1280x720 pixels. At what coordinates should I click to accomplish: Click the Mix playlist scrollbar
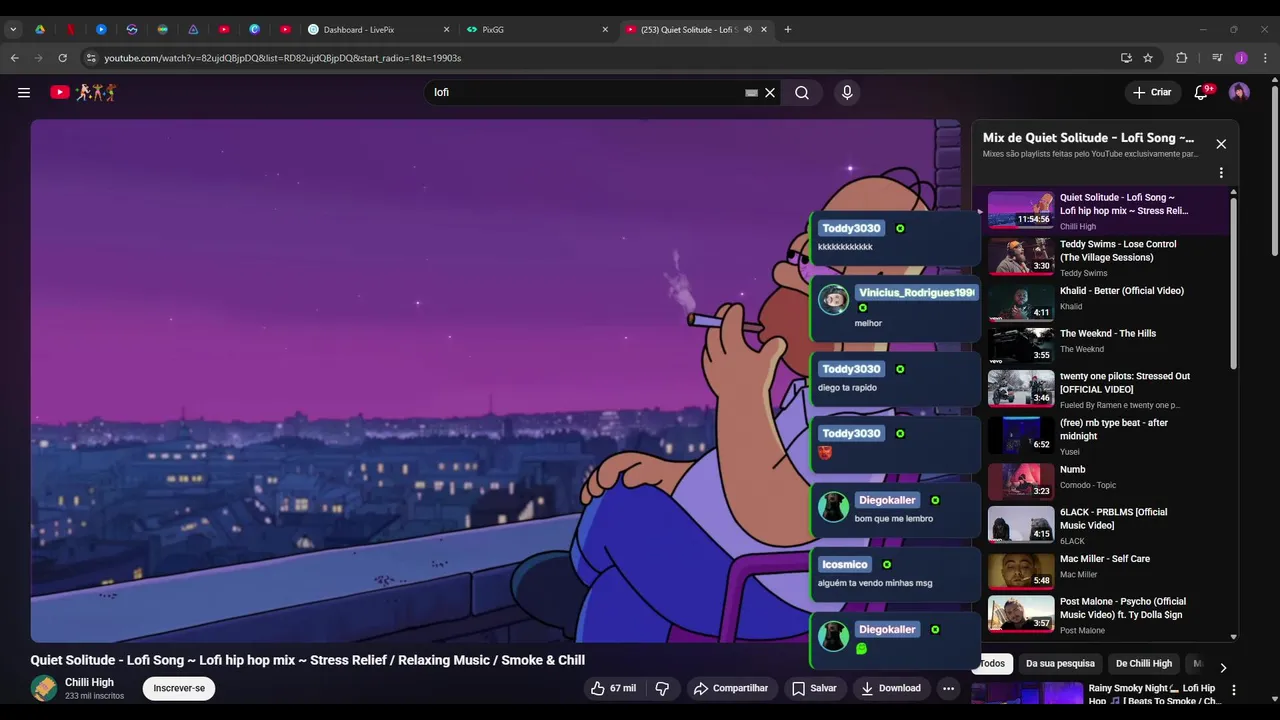(x=1233, y=284)
